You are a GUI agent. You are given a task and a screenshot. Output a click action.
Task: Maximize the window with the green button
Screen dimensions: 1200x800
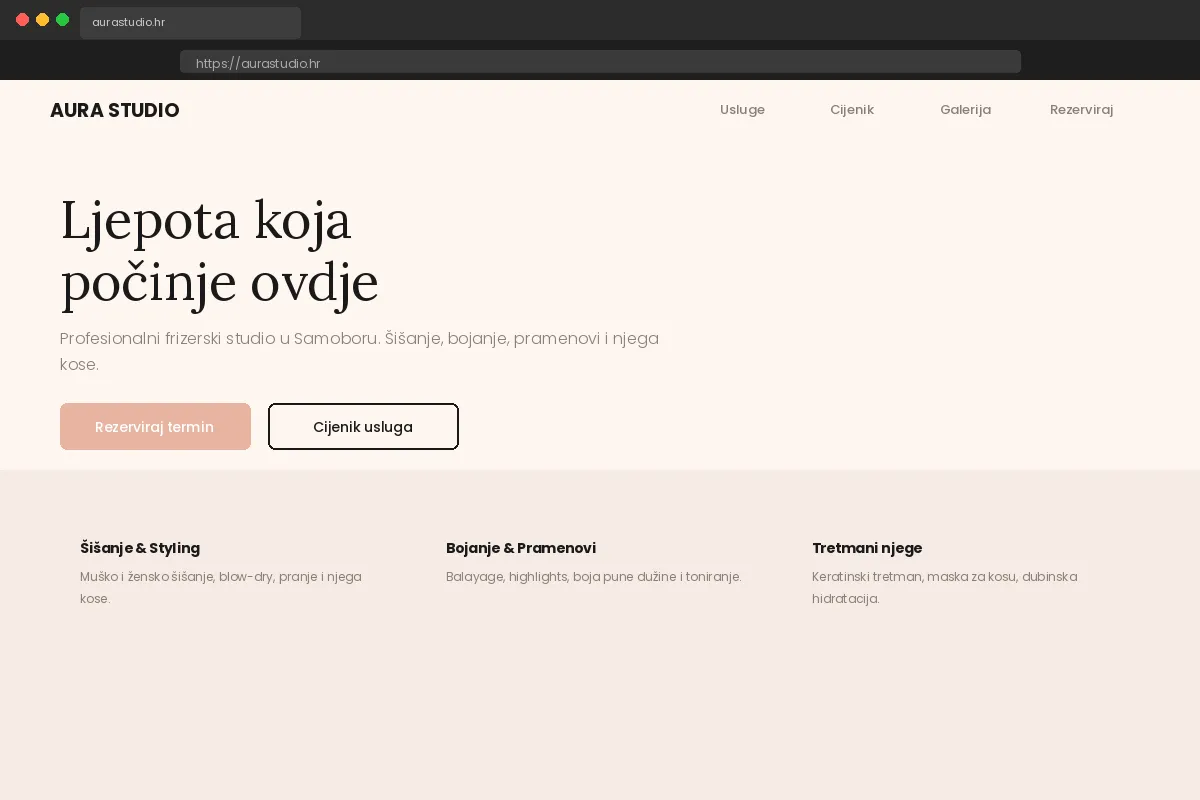[62, 20]
